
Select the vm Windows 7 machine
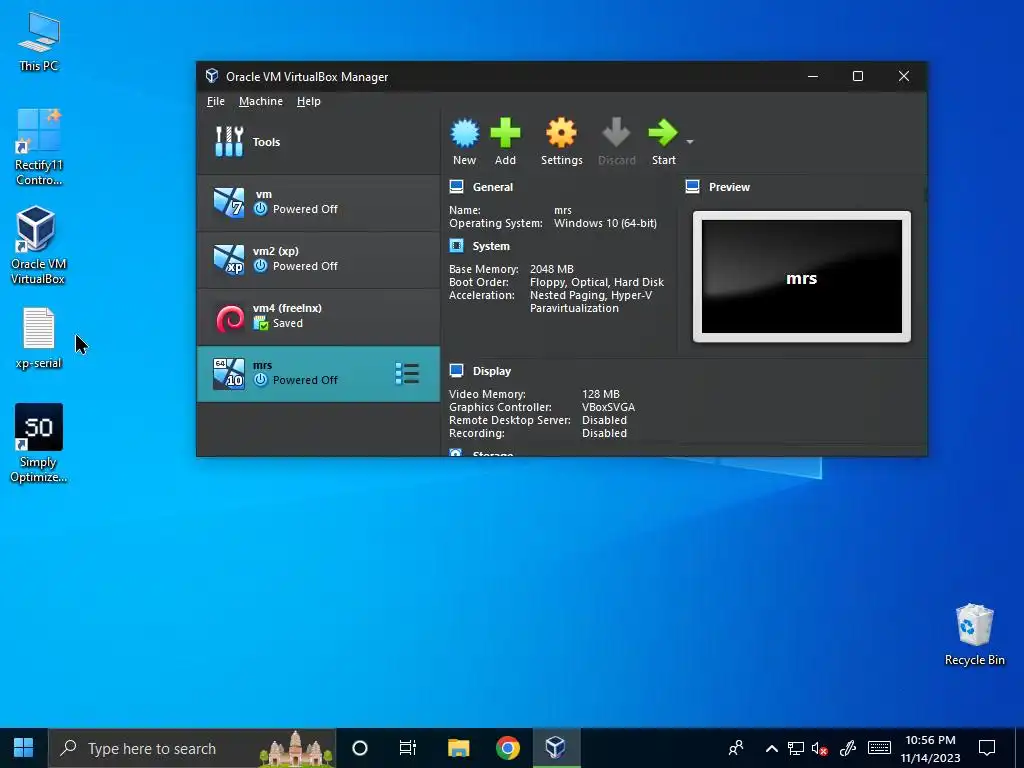[318, 202]
